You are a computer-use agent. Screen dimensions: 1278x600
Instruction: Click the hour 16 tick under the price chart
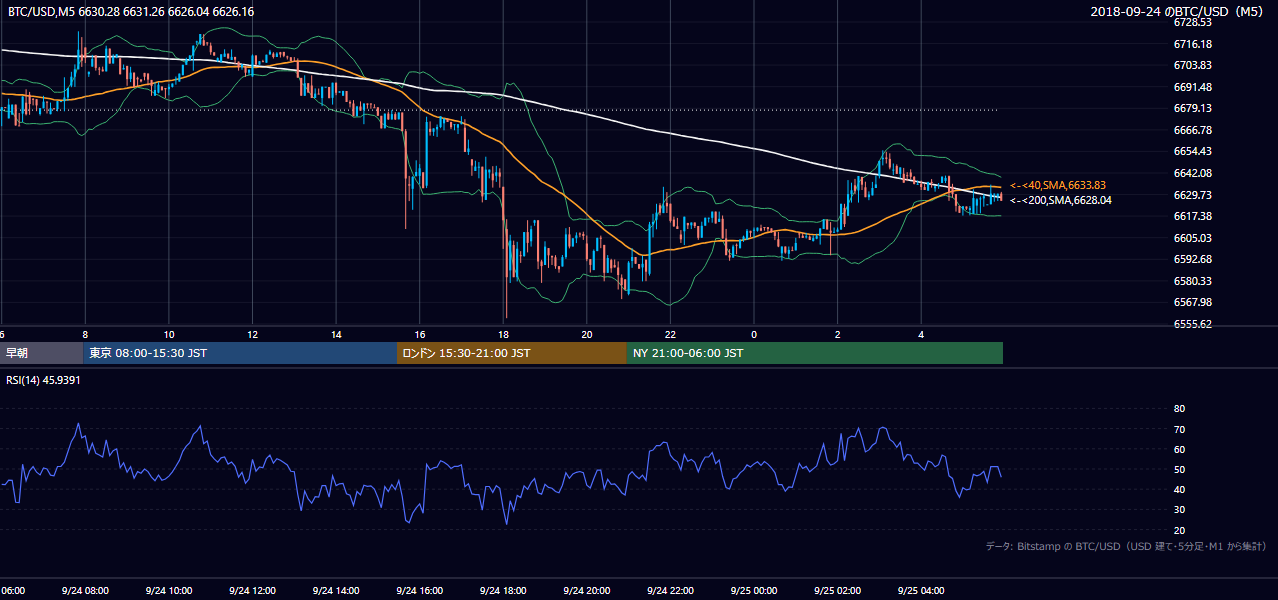point(420,334)
